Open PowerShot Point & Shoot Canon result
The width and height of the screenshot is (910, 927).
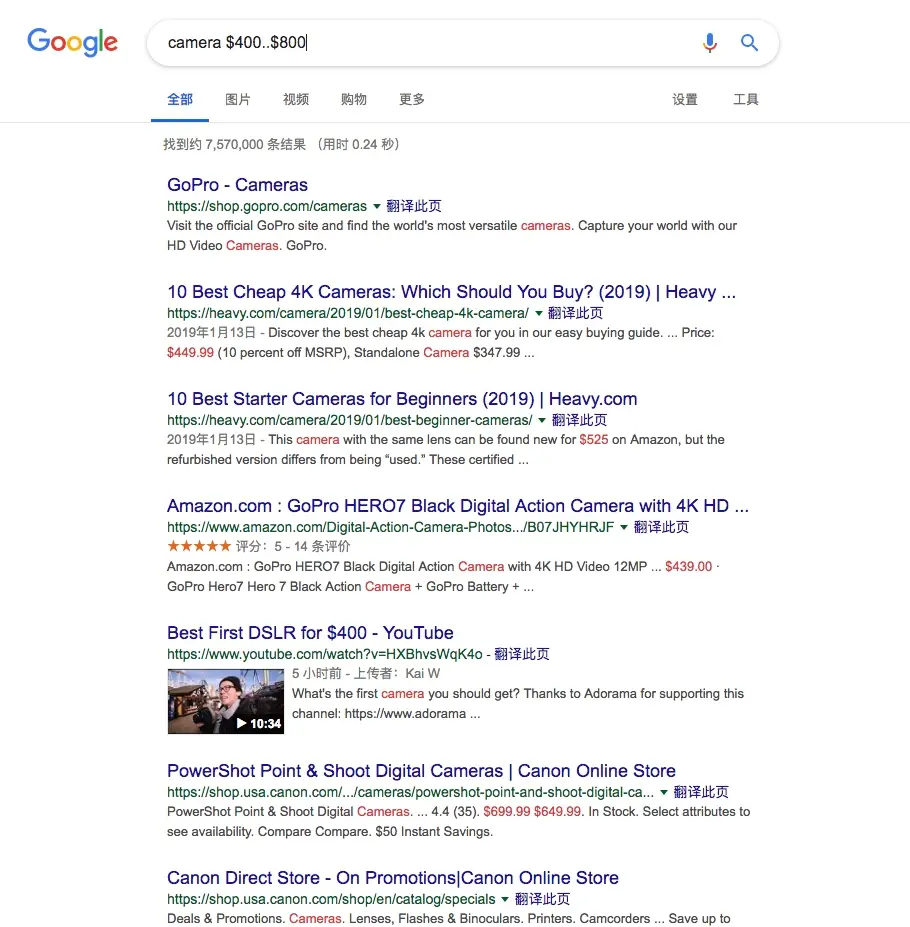(421, 770)
